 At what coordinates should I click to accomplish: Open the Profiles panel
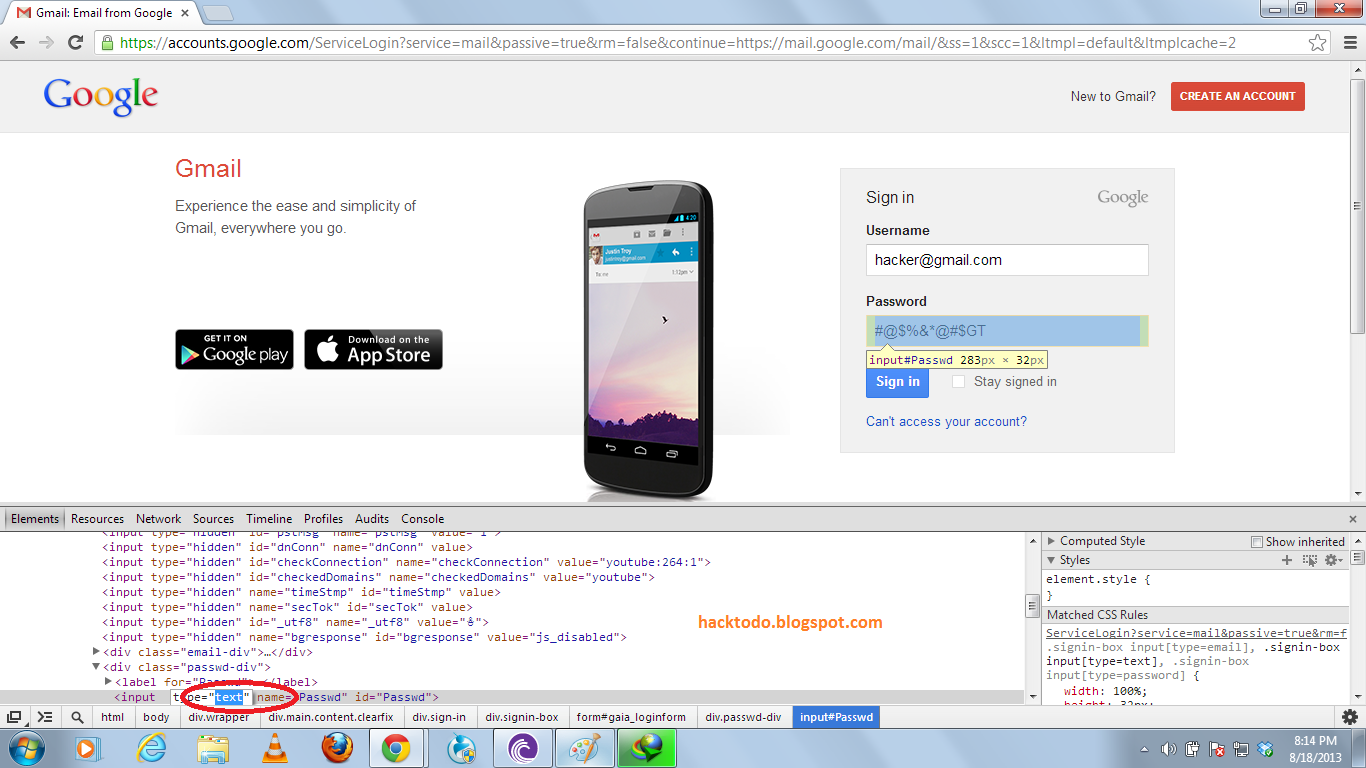323,519
